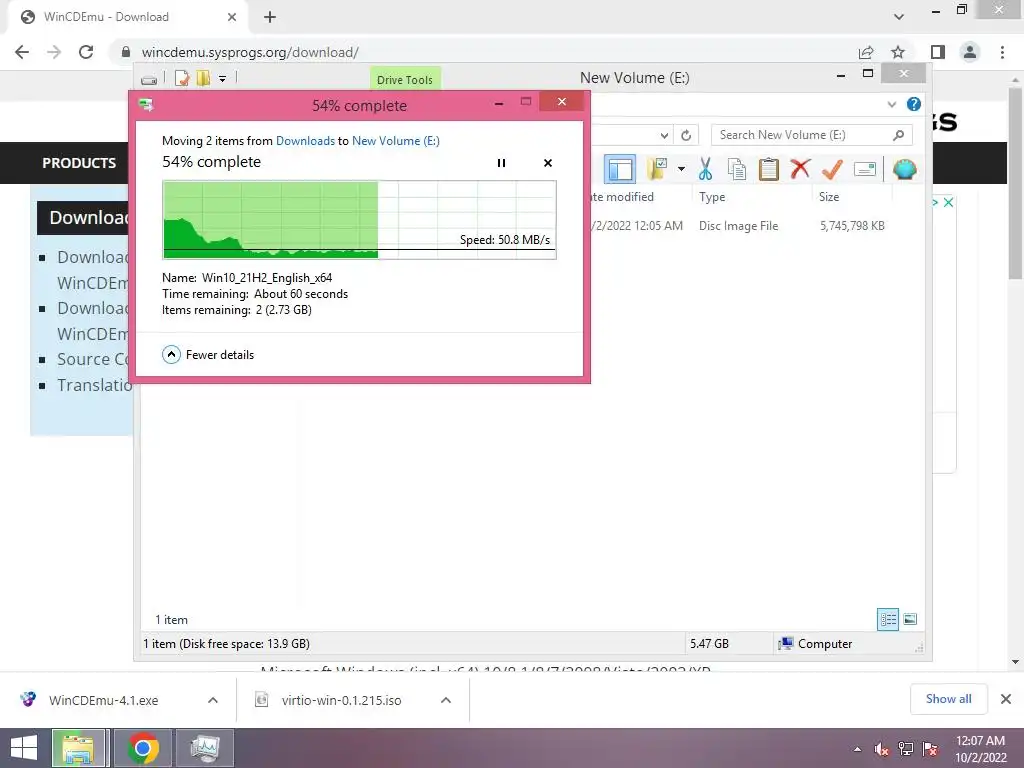Image resolution: width=1024 pixels, height=768 pixels.
Task: Refresh the New Volume (E:) folder
Action: pos(686,135)
